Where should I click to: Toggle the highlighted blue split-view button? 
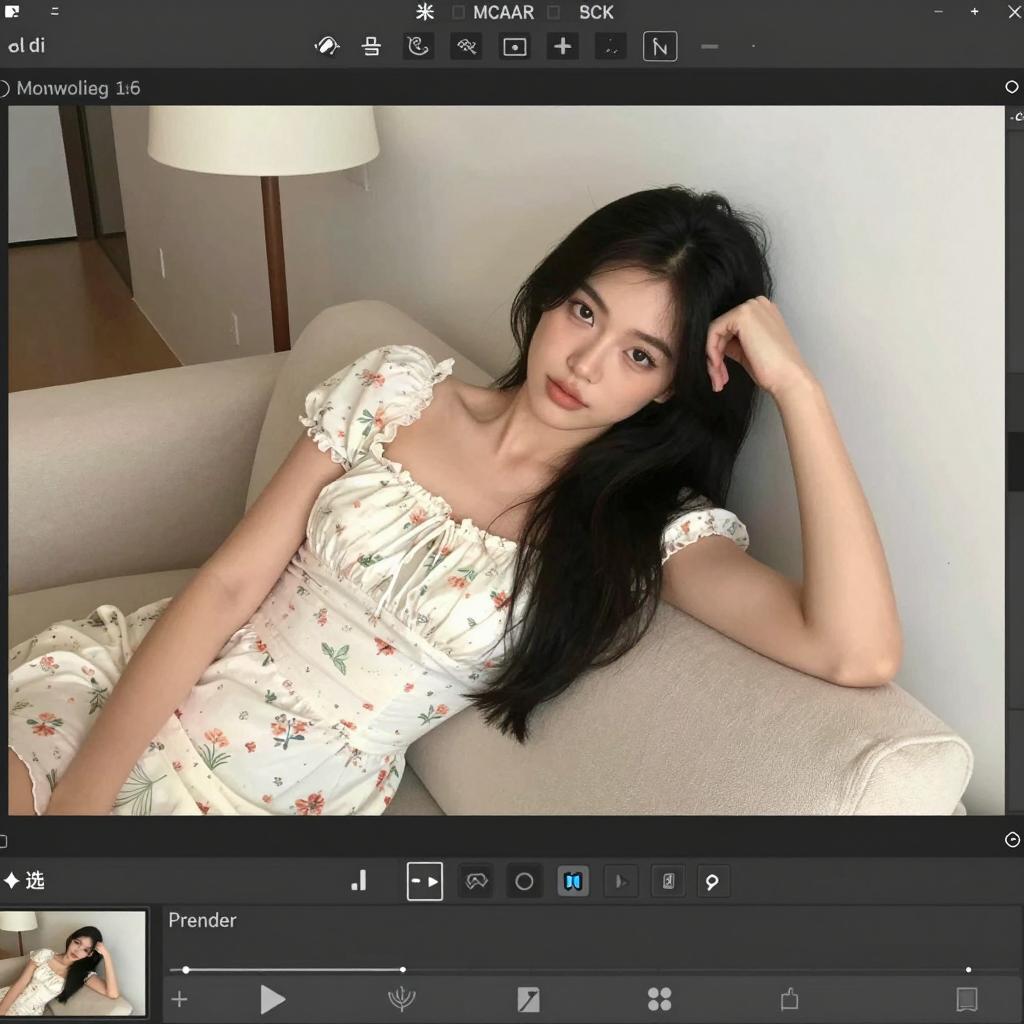(x=573, y=881)
